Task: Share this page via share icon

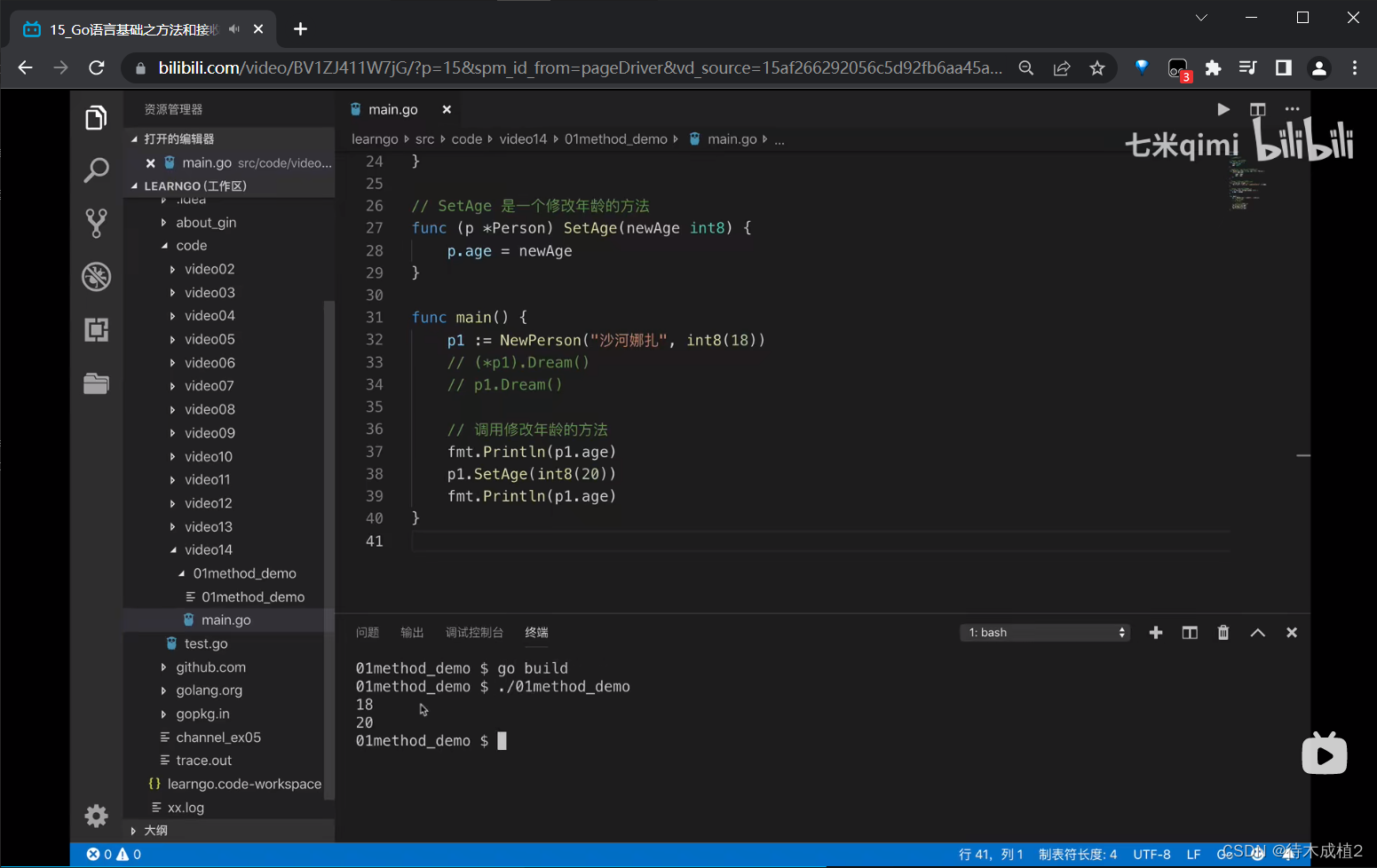Action: coord(1062,67)
